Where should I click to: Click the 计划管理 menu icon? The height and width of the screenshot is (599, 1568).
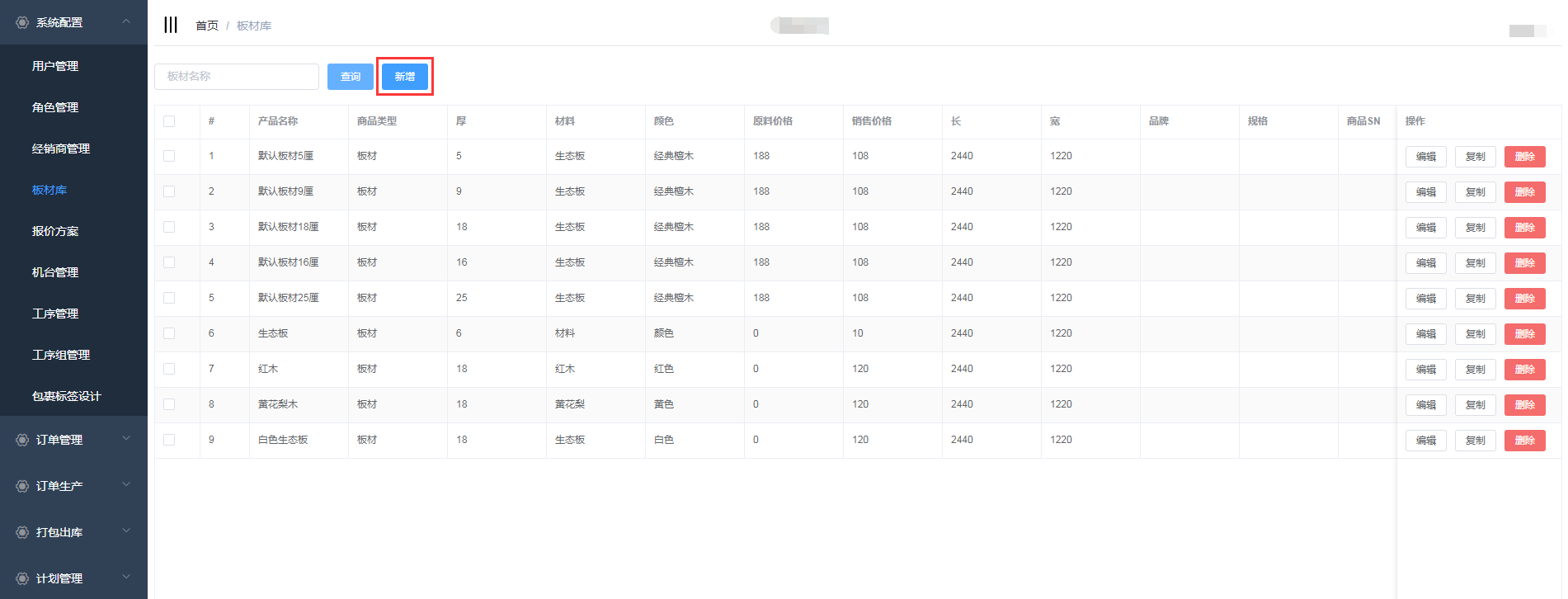22,578
